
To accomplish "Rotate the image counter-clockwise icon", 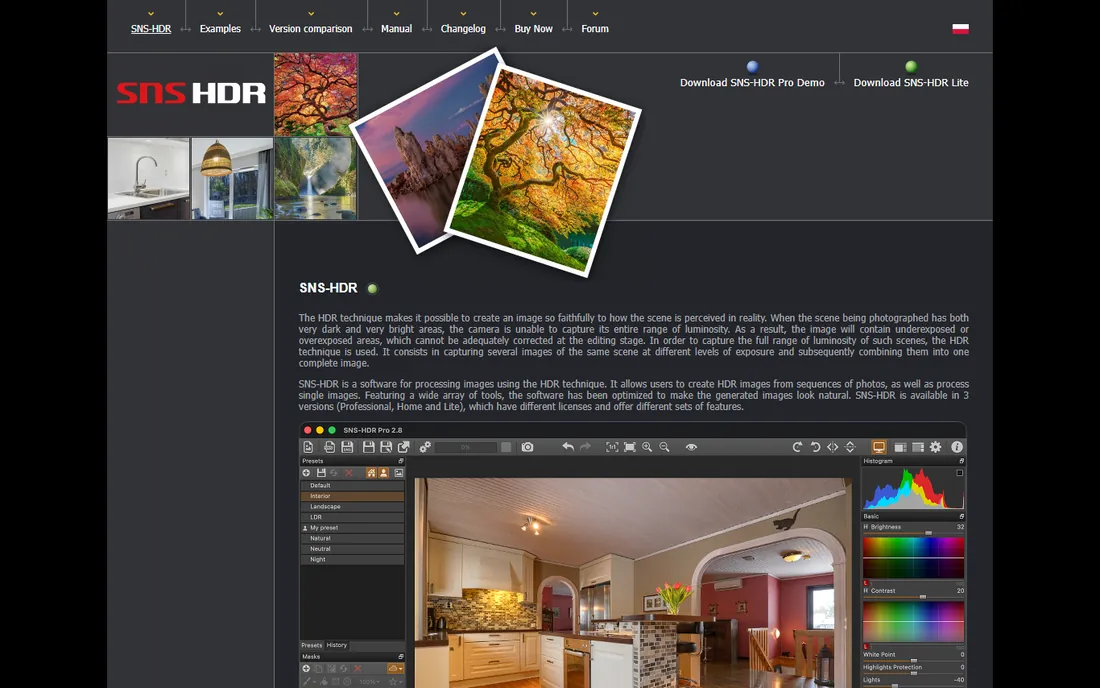I will pos(816,447).
